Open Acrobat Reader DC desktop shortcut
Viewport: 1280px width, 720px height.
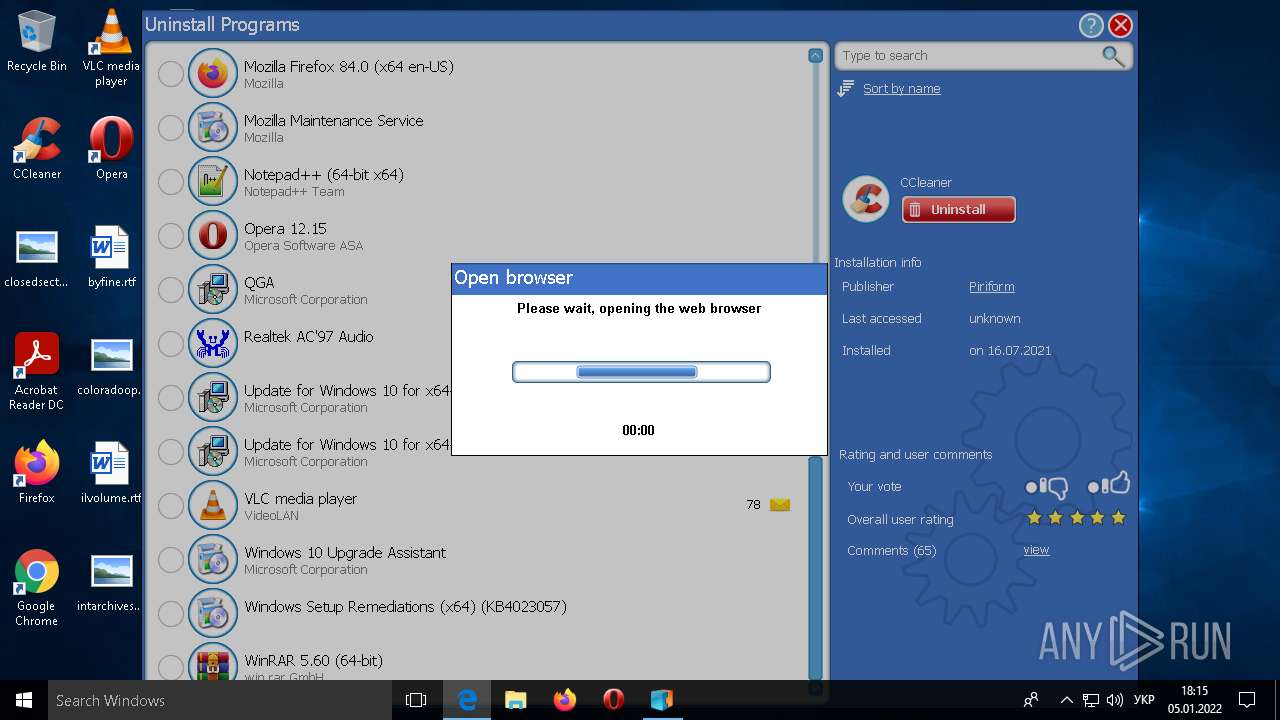tap(37, 372)
